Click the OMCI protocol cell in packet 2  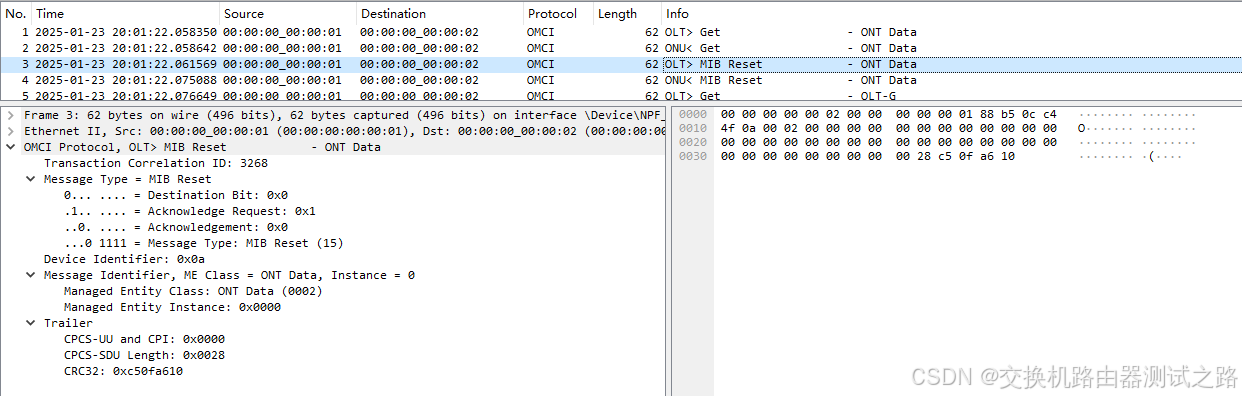click(541, 48)
